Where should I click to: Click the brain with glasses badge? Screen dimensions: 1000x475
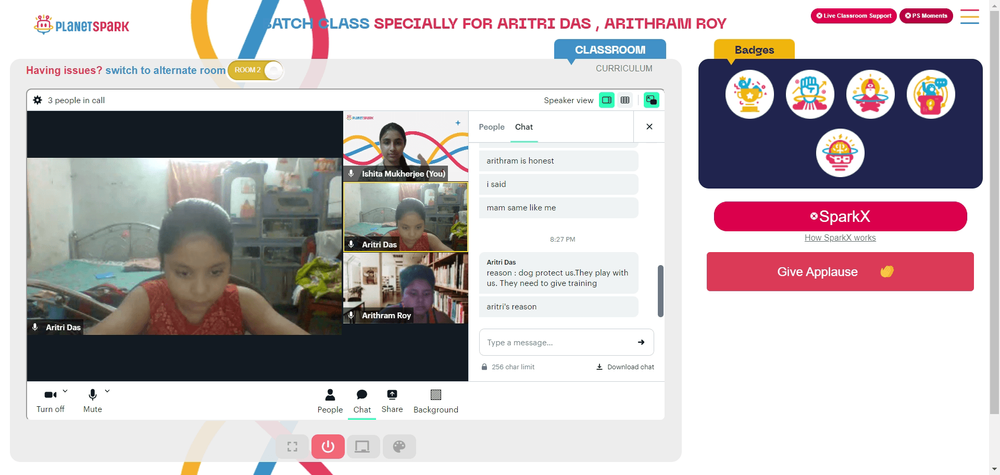(x=840, y=153)
